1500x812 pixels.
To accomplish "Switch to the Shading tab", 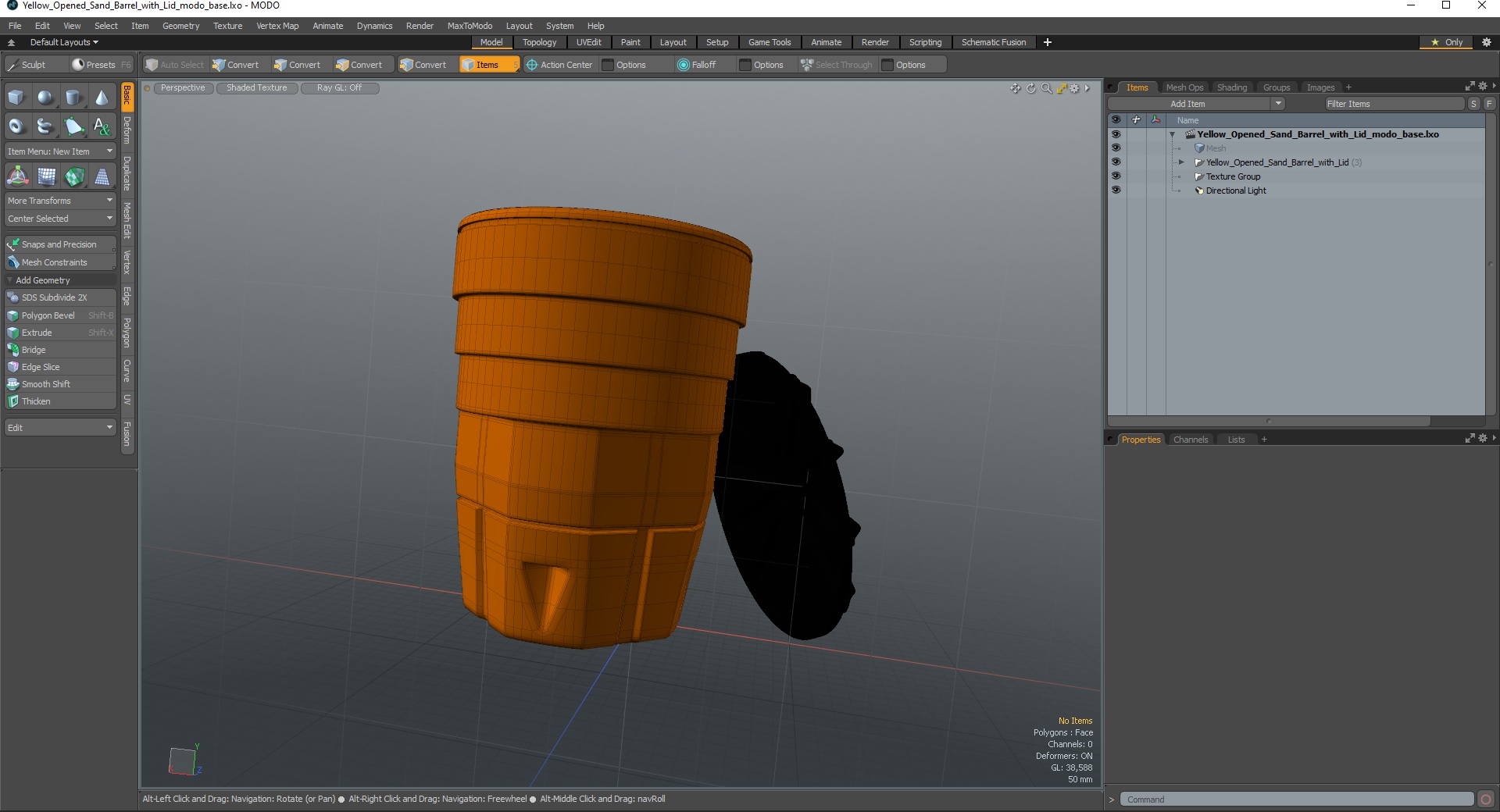I will click(1231, 87).
